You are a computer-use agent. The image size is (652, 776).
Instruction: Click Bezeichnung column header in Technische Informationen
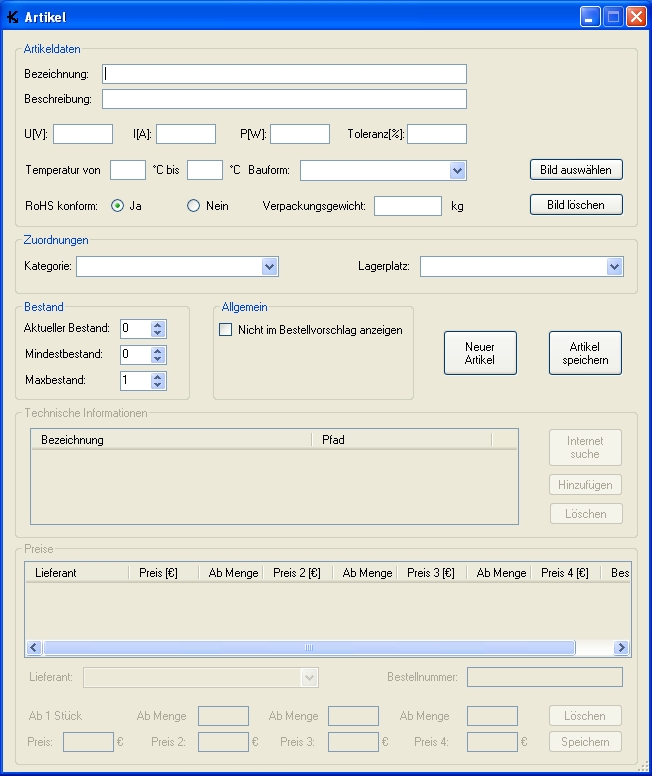[171, 439]
